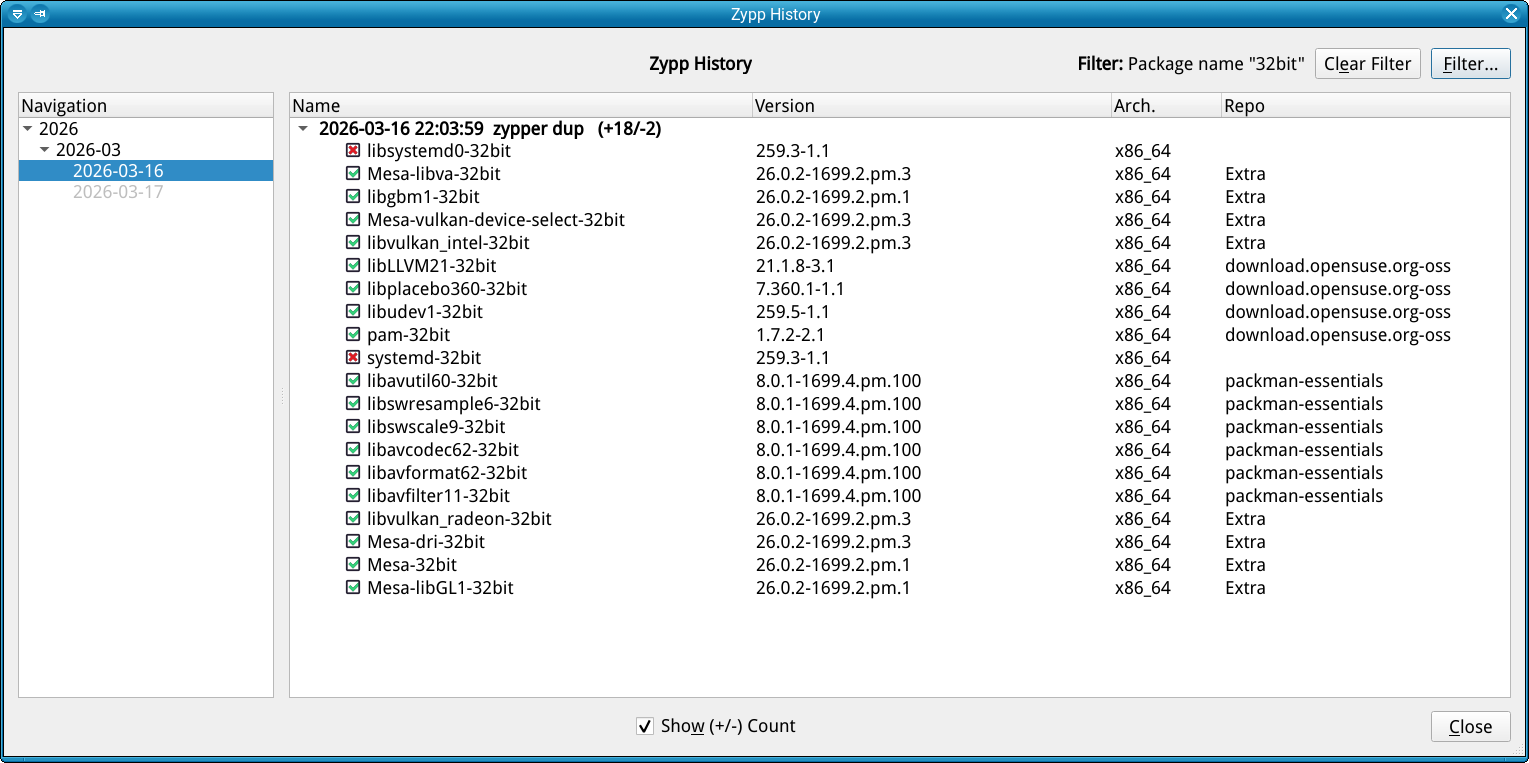Collapse the zypper dup transaction group

303,129
